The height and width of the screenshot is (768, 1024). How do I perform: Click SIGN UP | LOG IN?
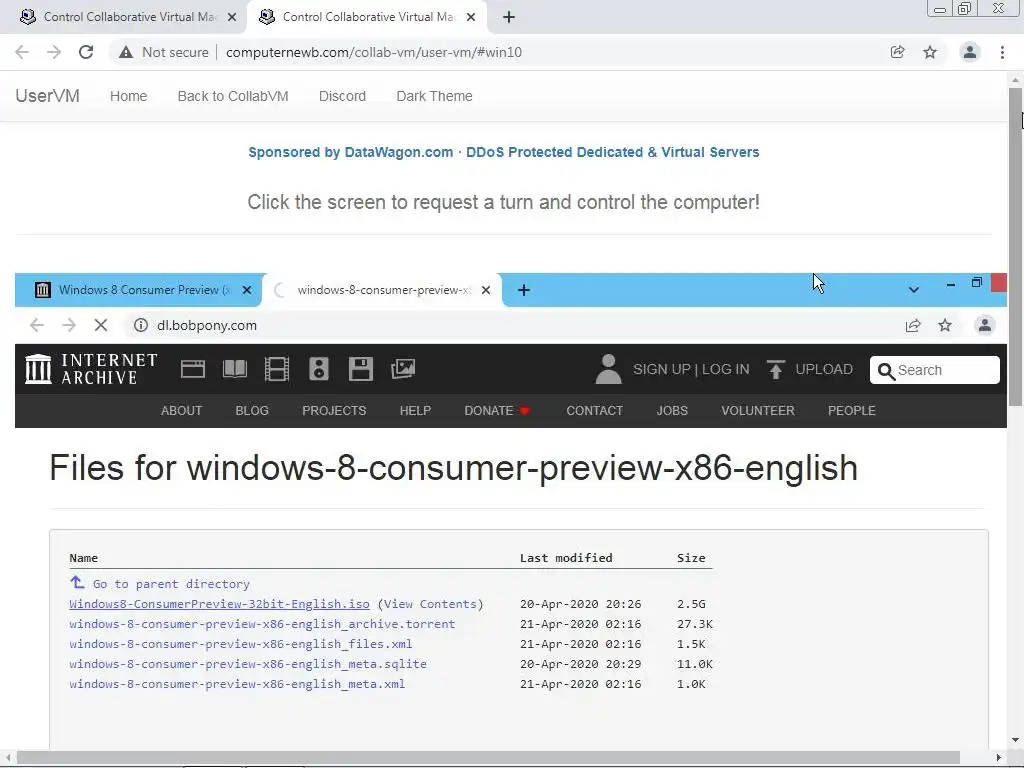[691, 370]
